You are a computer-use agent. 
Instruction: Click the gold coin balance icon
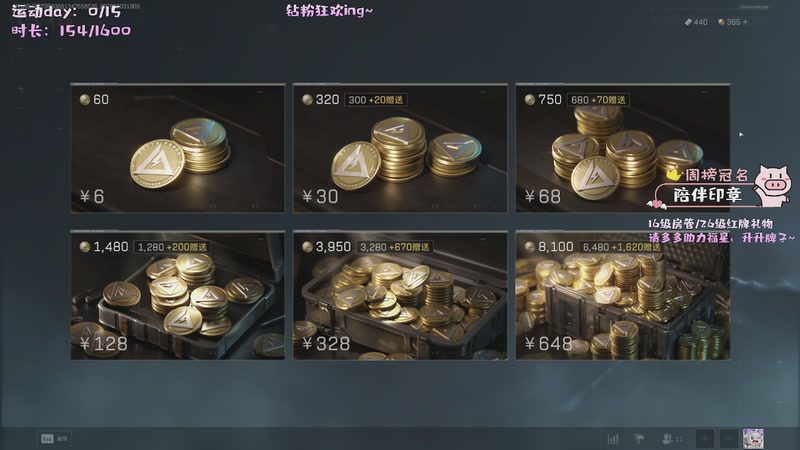[721, 22]
